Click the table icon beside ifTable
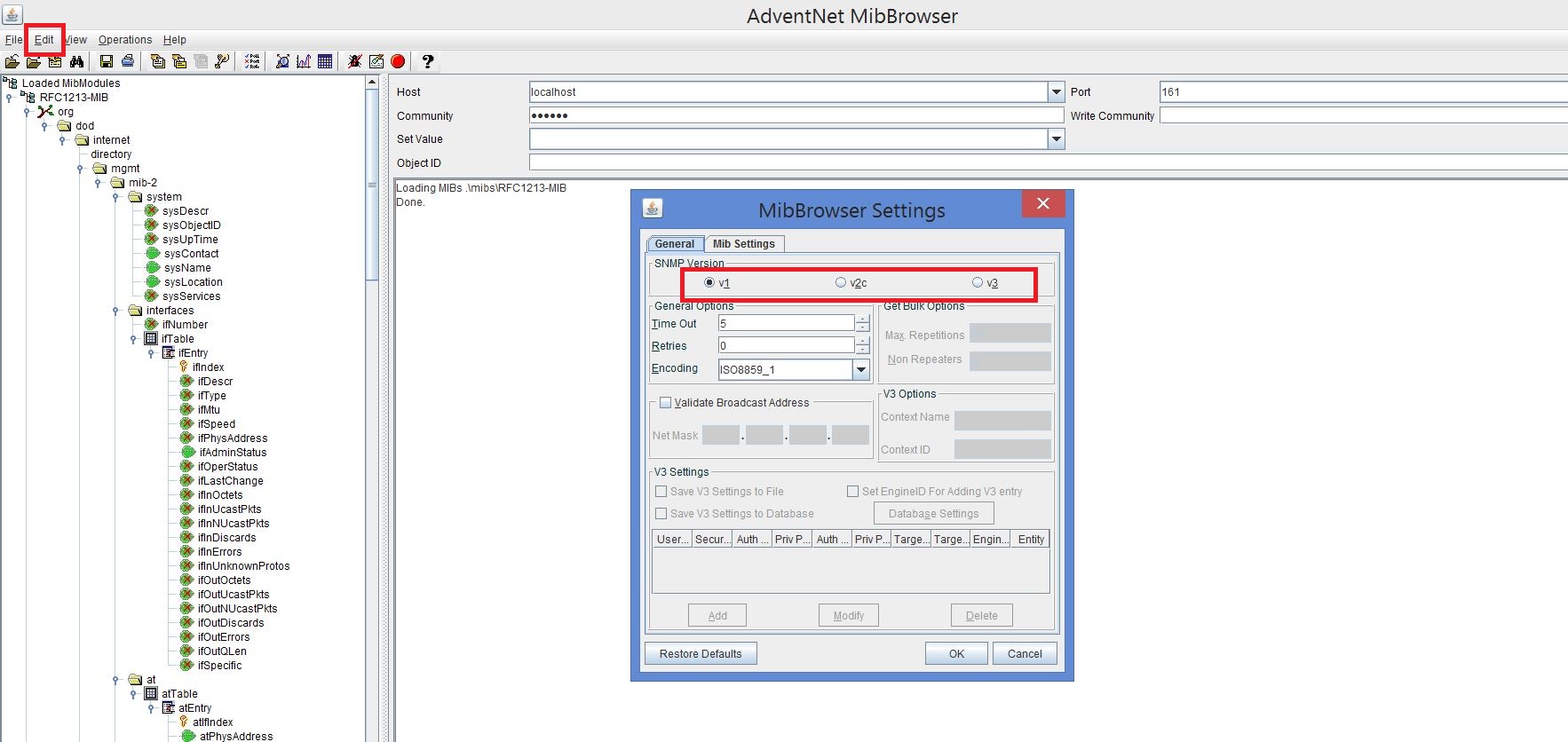The height and width of the screenshot is (742, 1568). (x=151, y=339)
